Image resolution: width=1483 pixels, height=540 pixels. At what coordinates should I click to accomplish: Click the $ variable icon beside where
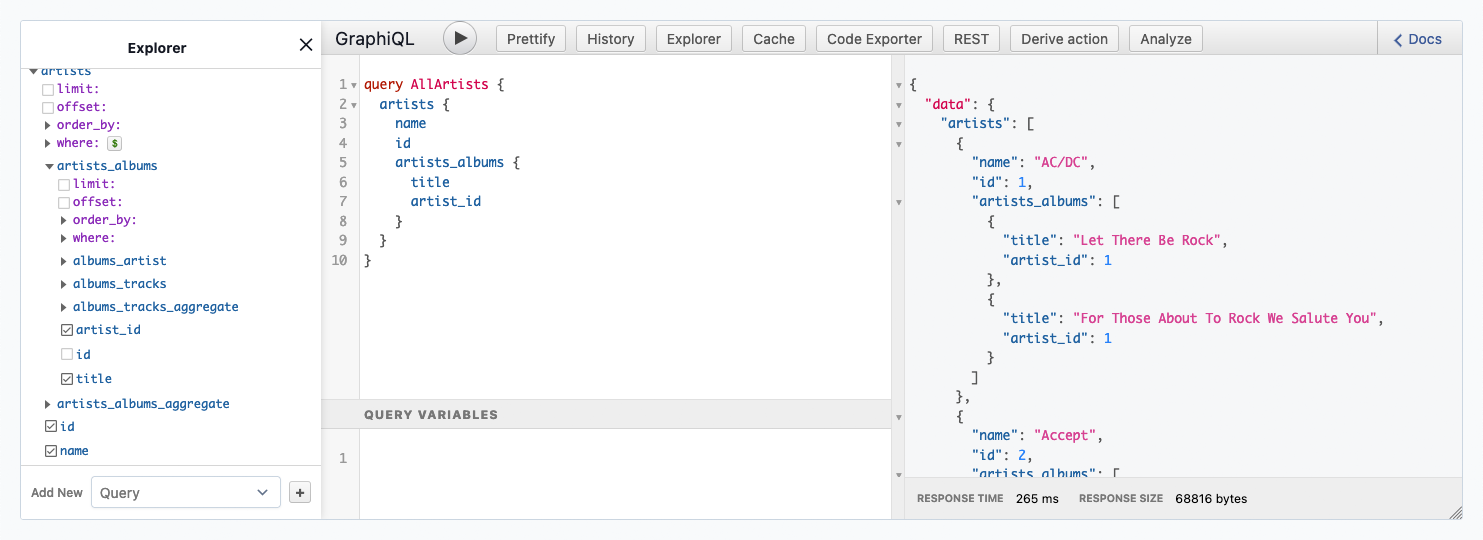[114, 143]
